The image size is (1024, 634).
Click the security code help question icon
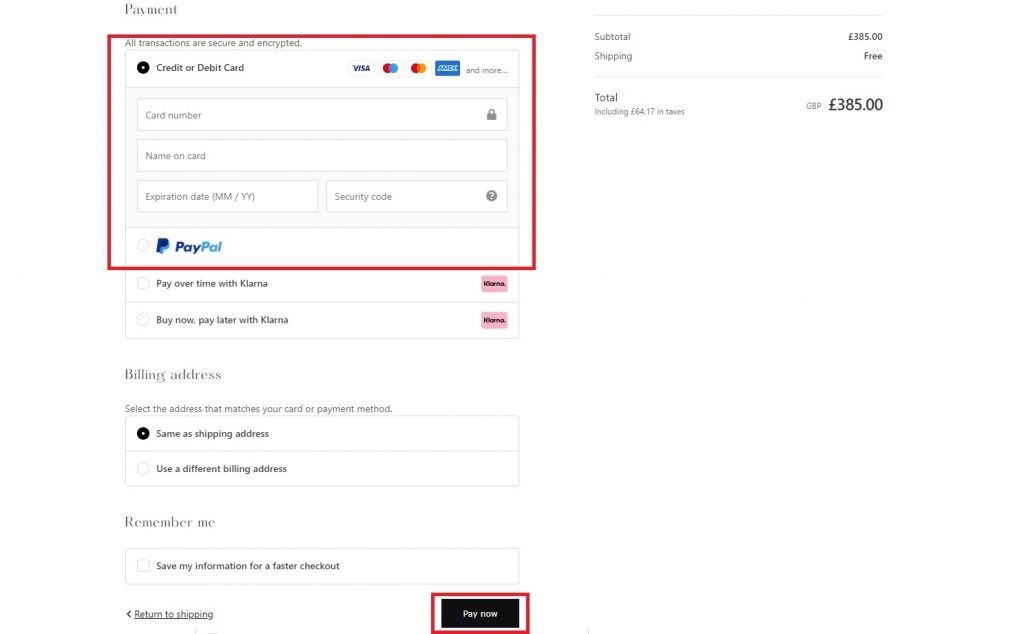point(491,196)
